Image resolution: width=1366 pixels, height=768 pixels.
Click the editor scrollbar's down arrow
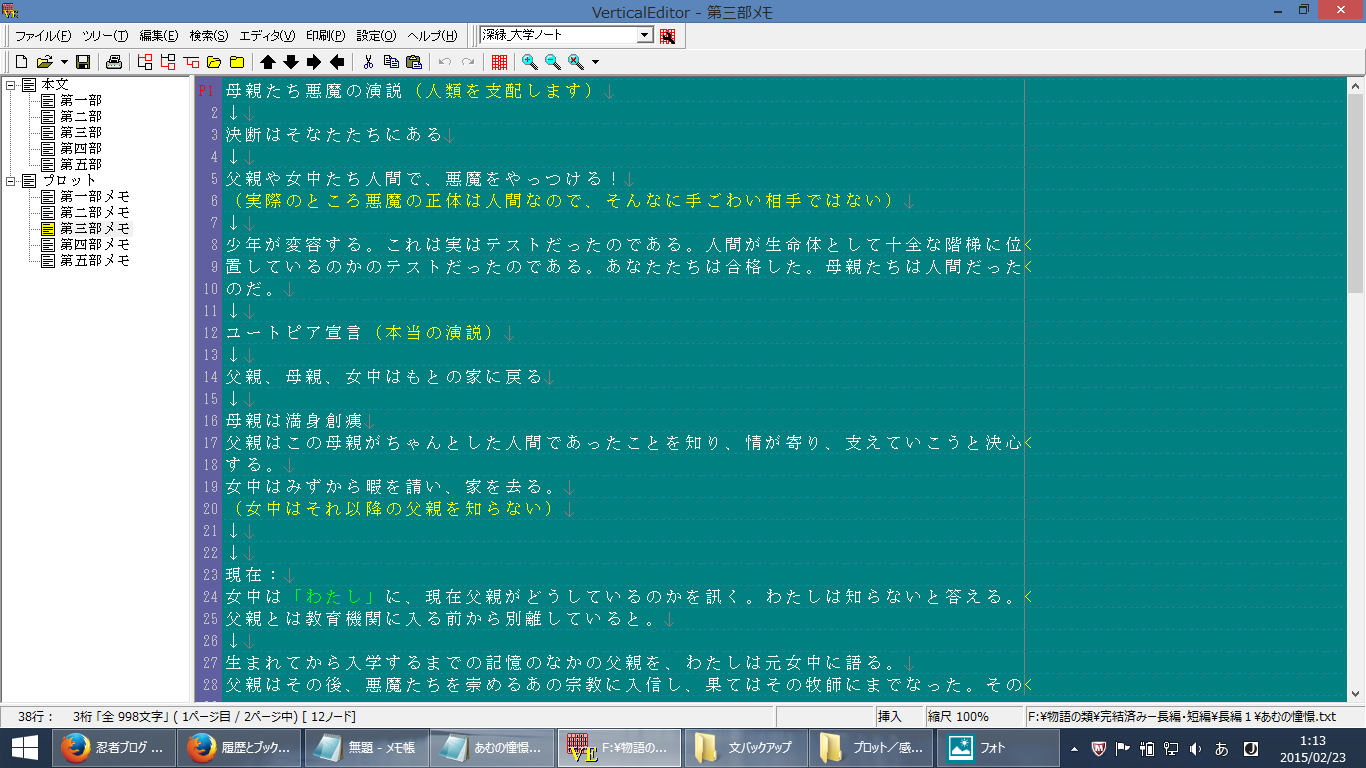[x=1356, y=693]
